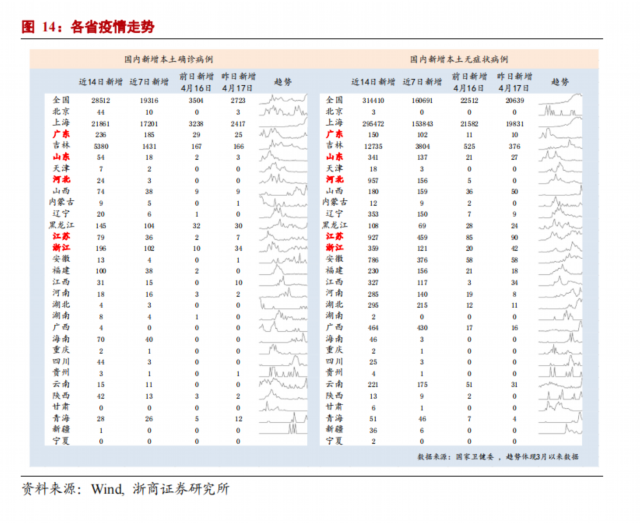Click 全国 trend sparkline in asymptomatic-cases table
Screen dimensions: 640x523
coord(565,101)
